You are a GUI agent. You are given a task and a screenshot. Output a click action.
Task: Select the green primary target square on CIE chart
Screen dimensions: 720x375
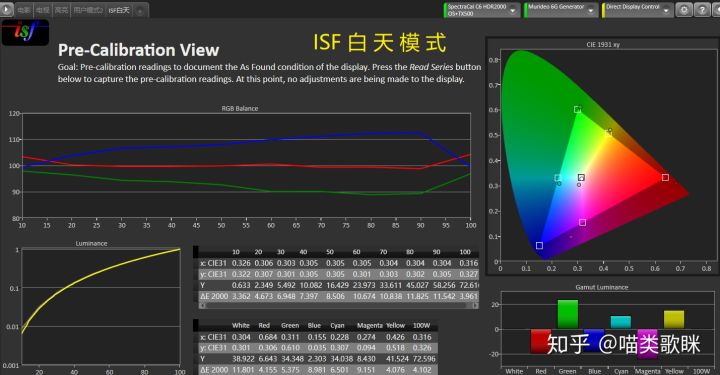577,110
